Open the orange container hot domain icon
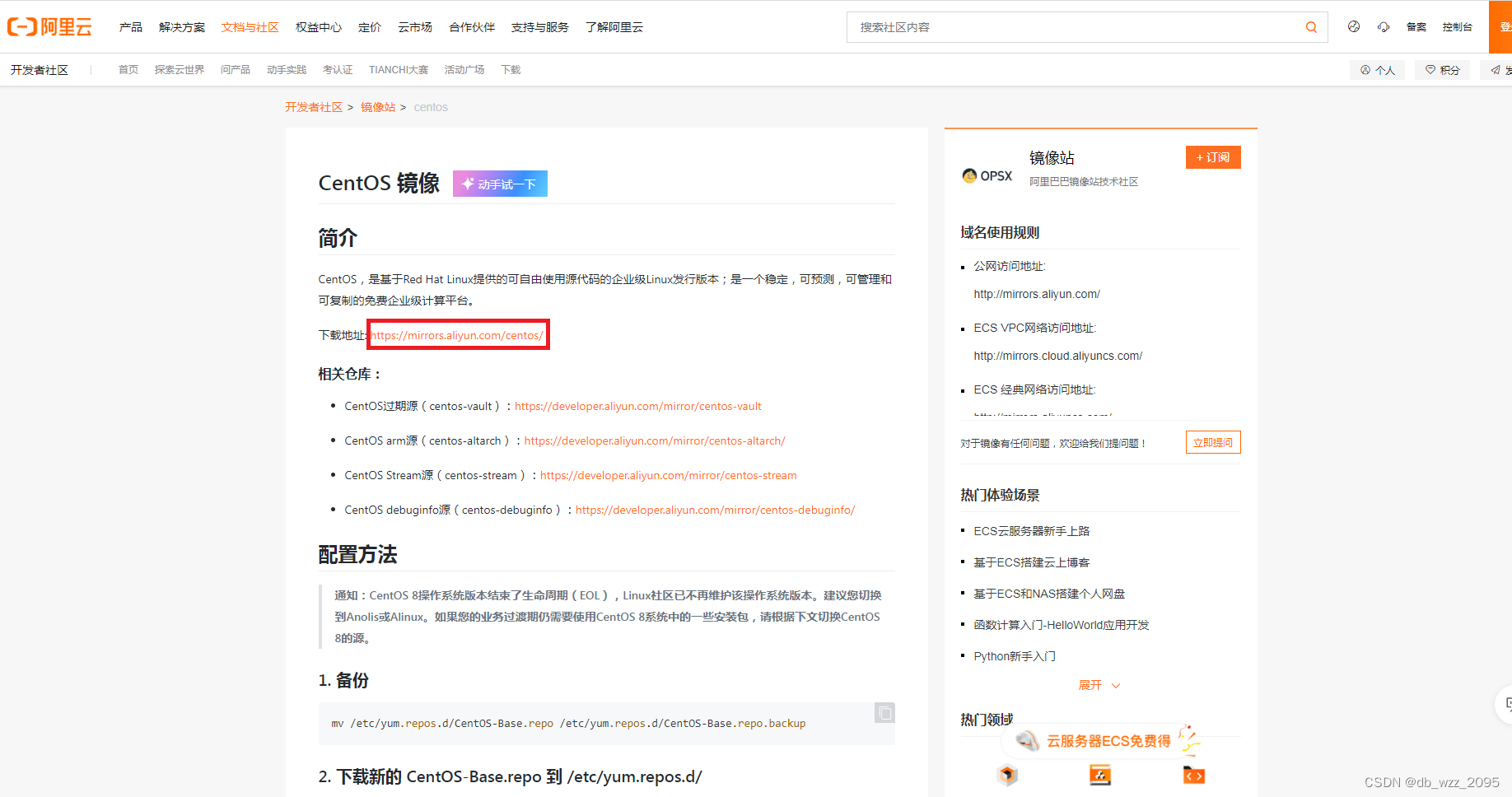 pyautogui.click(x=1100, y=775)
